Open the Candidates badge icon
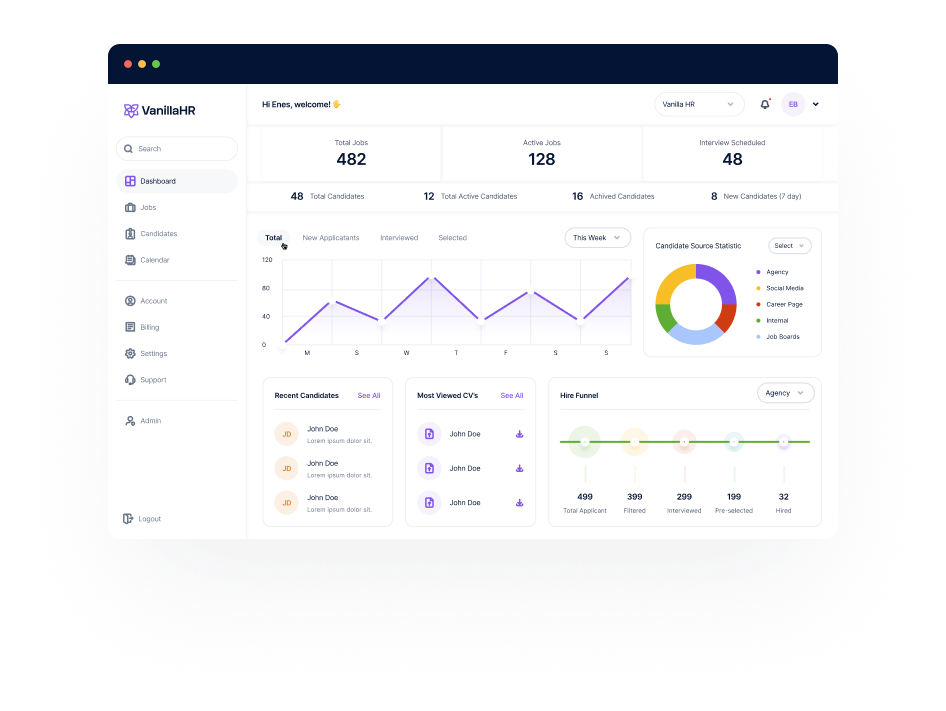The height and width of the screenshot is (711, 946). pyautogui.click(x=130, y=234)
